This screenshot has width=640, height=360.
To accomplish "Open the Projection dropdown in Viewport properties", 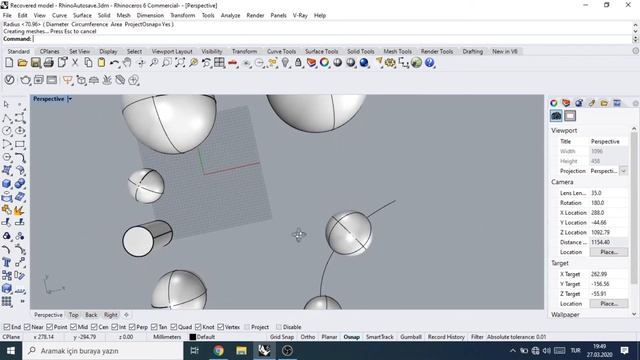I will click(x=623, y=171).
